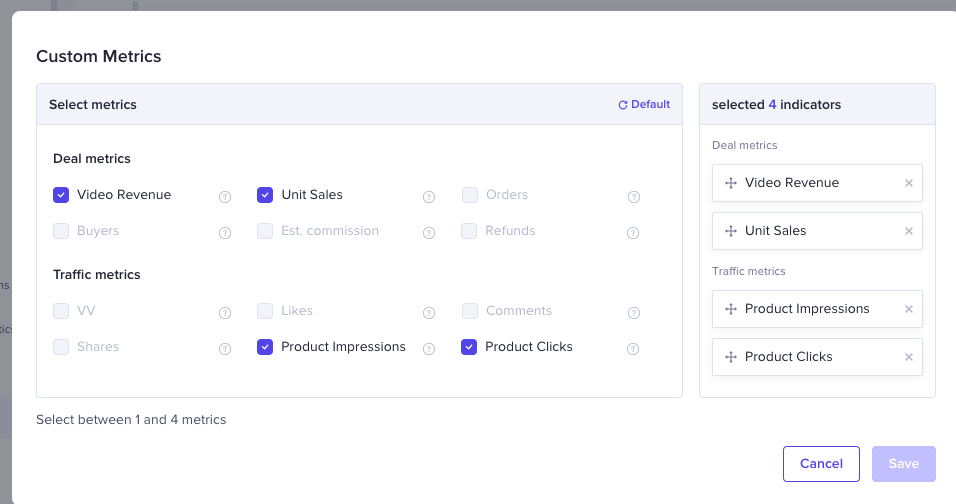Click help icon next to Video Revenue
Screen dimensions: 956x504
[225, 197]
